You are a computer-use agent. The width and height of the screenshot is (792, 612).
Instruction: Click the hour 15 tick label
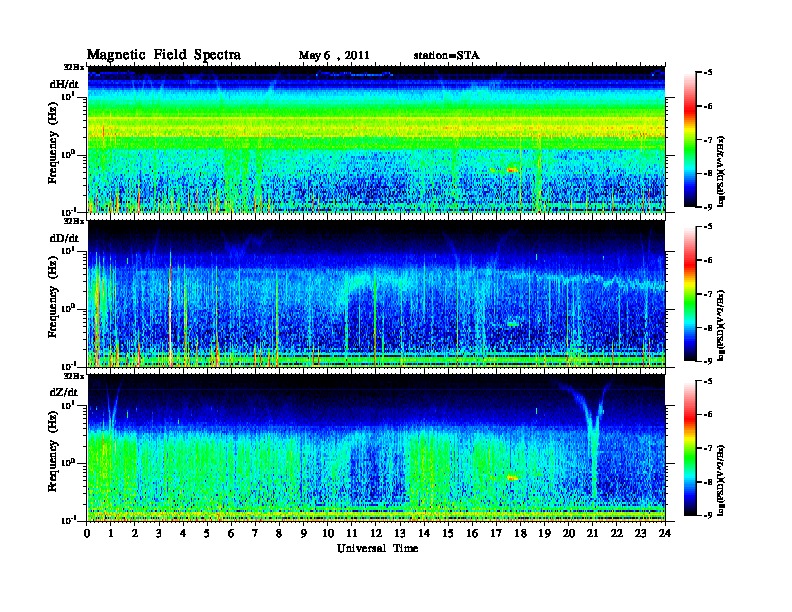pyautogui.click(x=448, y=534)
